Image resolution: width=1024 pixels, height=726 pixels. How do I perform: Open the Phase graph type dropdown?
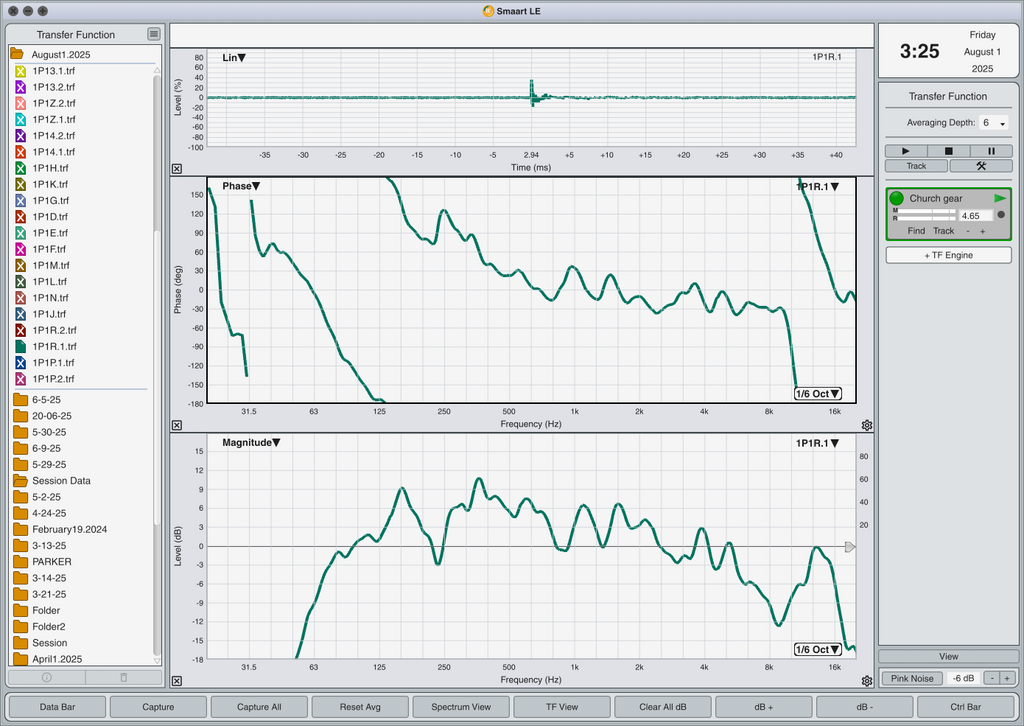(x=241, y=186)
